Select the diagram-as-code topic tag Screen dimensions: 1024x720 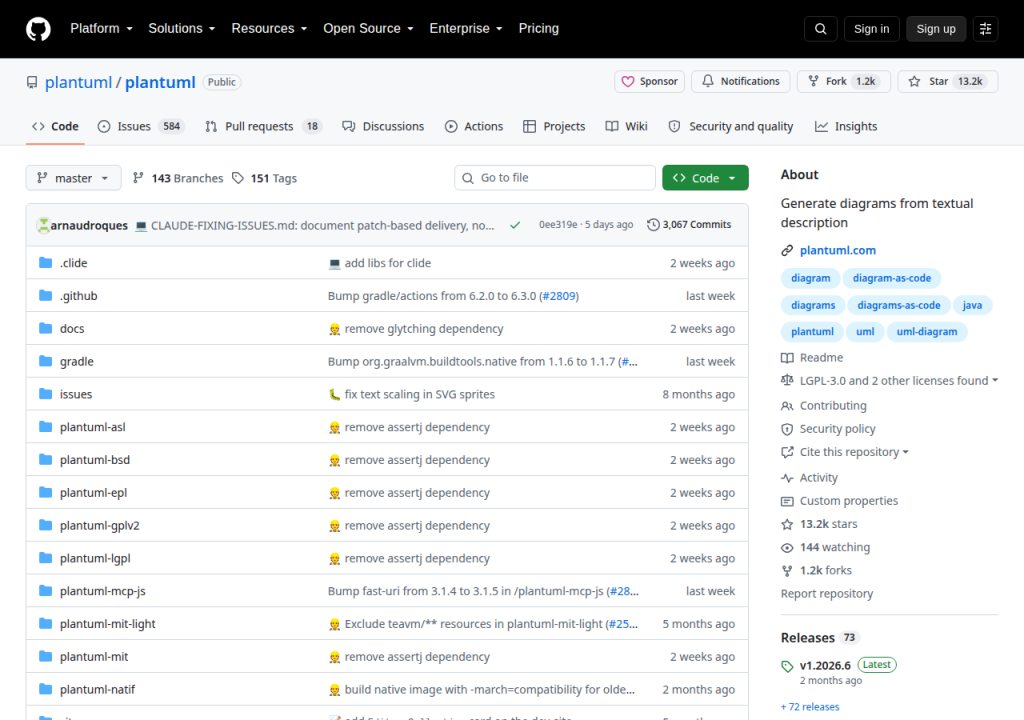(x=891, y=278)
